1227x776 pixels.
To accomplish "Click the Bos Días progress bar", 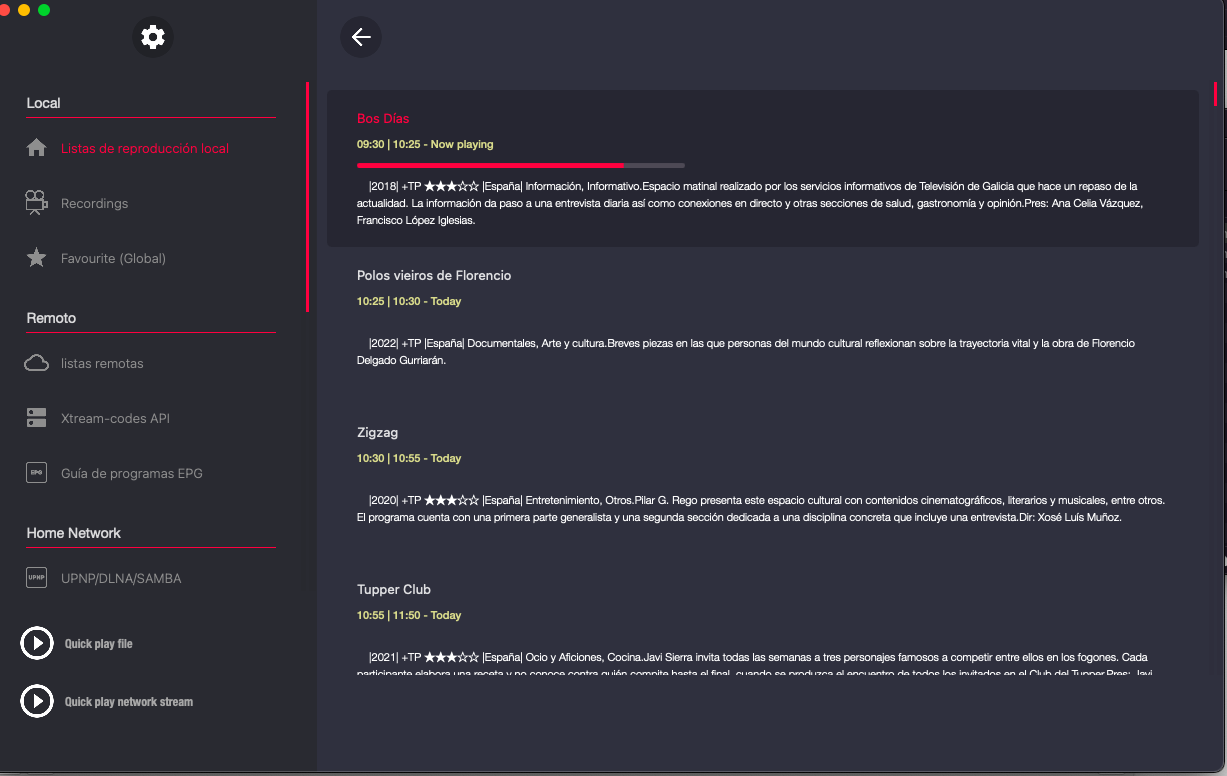I will (520, 165).
